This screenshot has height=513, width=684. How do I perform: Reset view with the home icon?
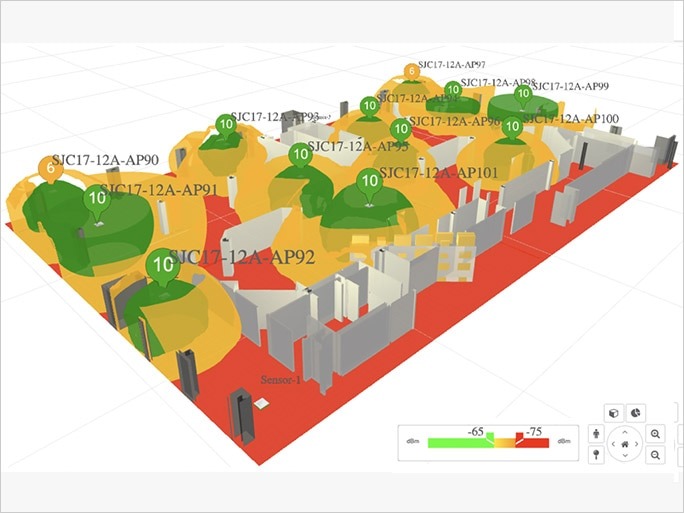click(x=625, y=444)
